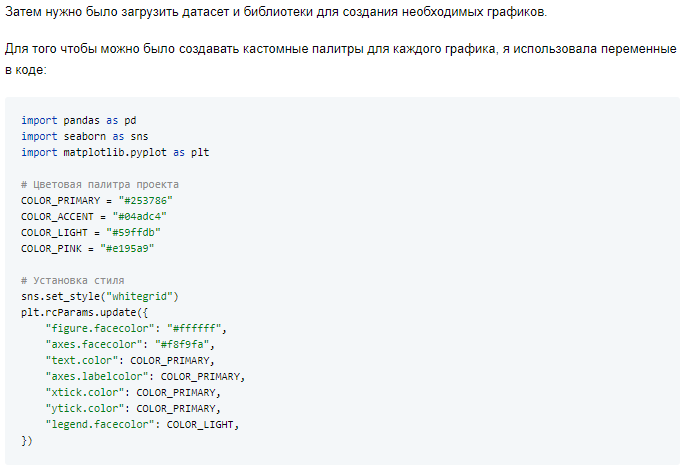This screenshot has height=470, width=686.
Task: Click the sns.set_style("whitegrid") line
Action: pyautogui.click(x=100, y=297)
